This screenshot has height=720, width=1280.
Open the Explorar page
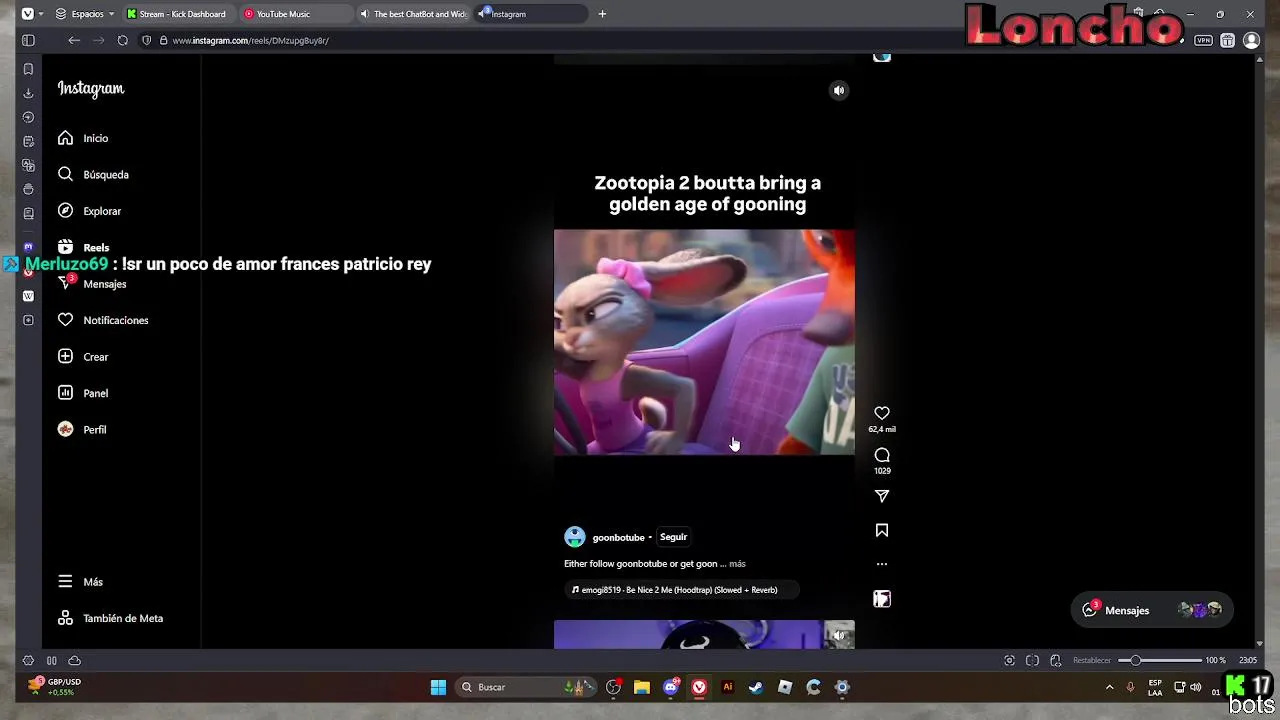pyautogui.click(x=89, y=211)
